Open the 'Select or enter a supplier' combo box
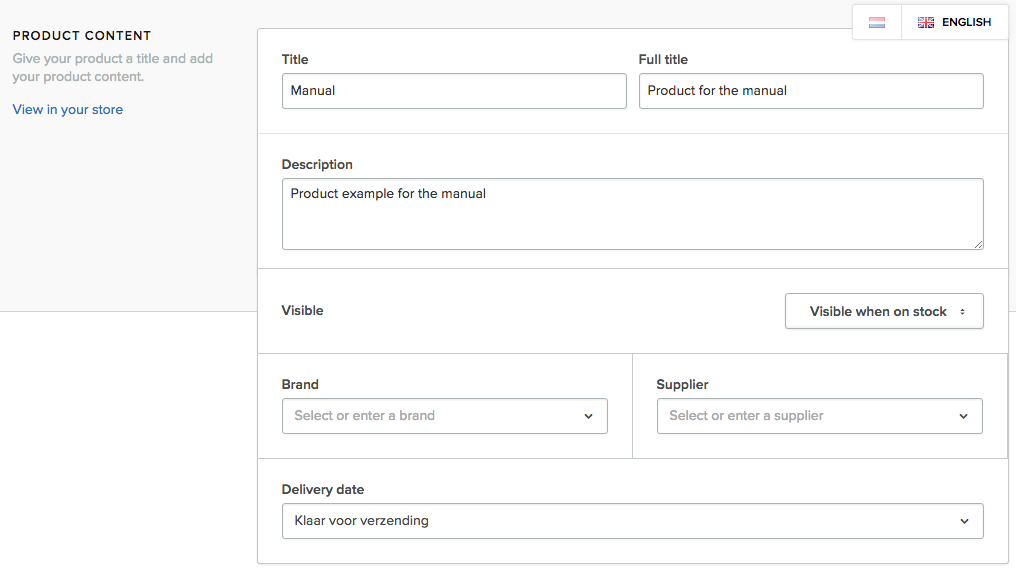1016x568 pixels. 820,416
